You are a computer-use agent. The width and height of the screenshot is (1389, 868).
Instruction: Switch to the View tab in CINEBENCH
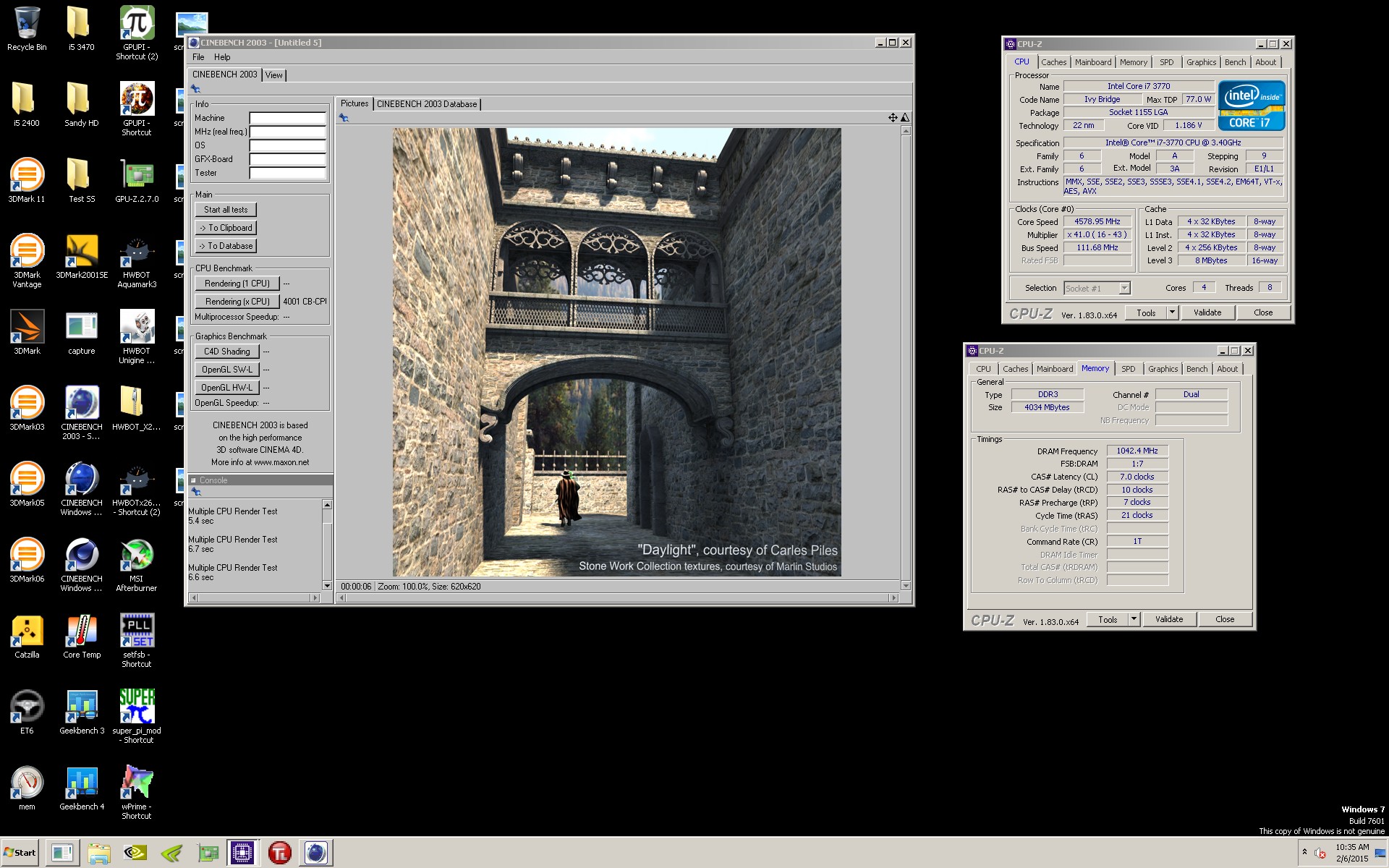274,75
